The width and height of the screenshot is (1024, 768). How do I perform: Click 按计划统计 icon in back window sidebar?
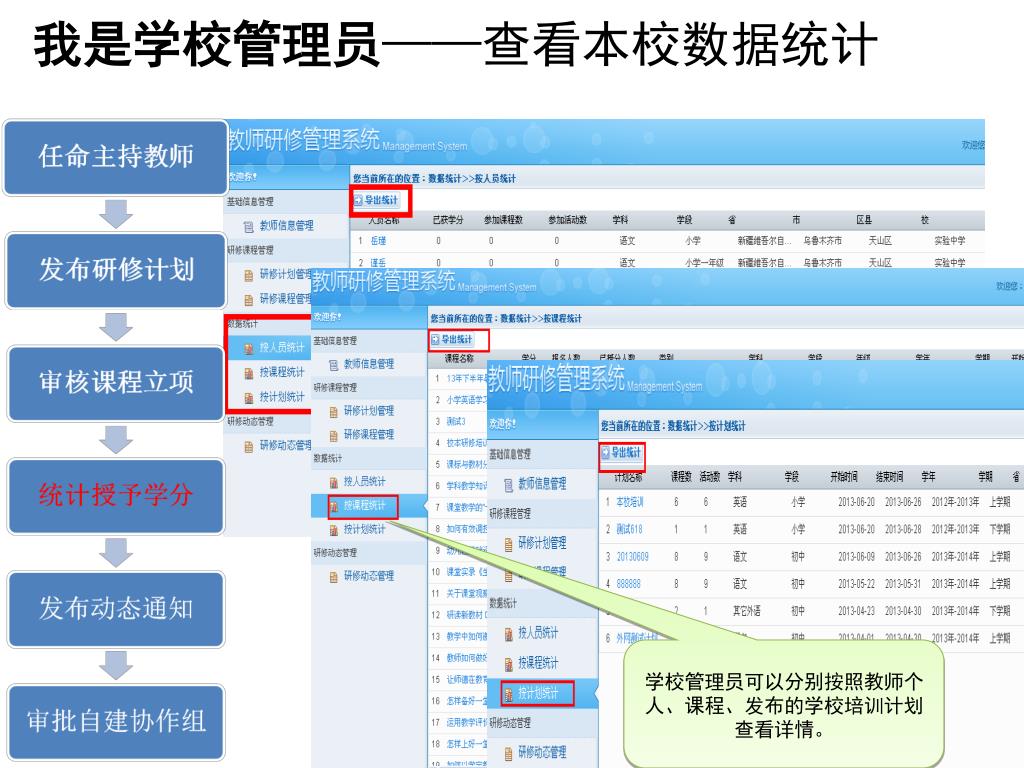pos(248,398)
